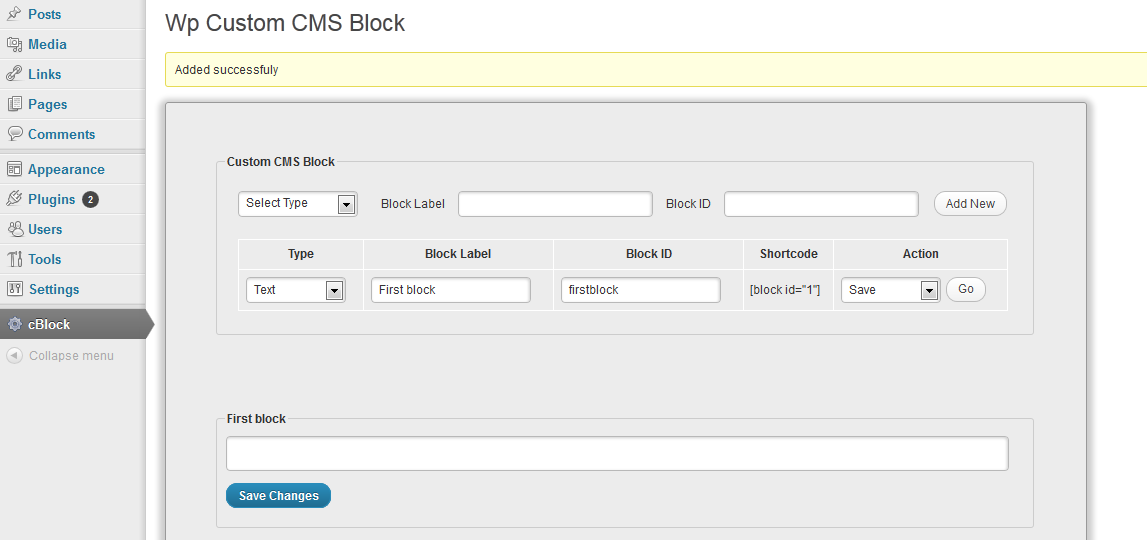Click the Settings icon in sidebar
1147x540 pixels.
pos(14,289)
